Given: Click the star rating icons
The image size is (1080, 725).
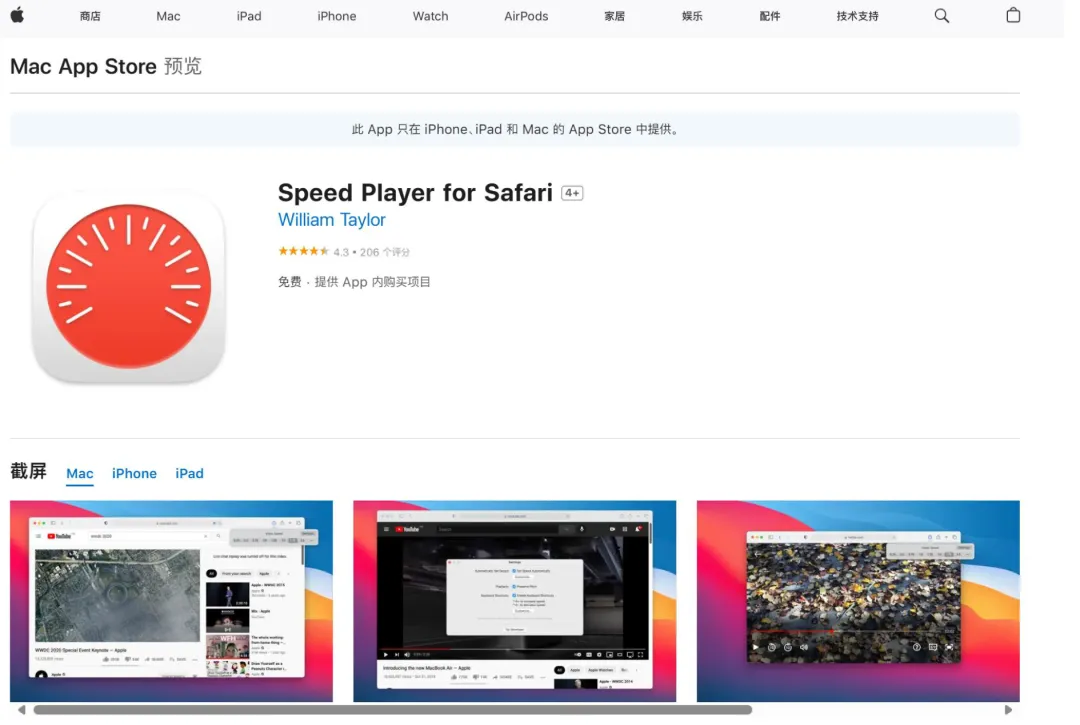Looking at the screenshot, I should coord(303,251).
